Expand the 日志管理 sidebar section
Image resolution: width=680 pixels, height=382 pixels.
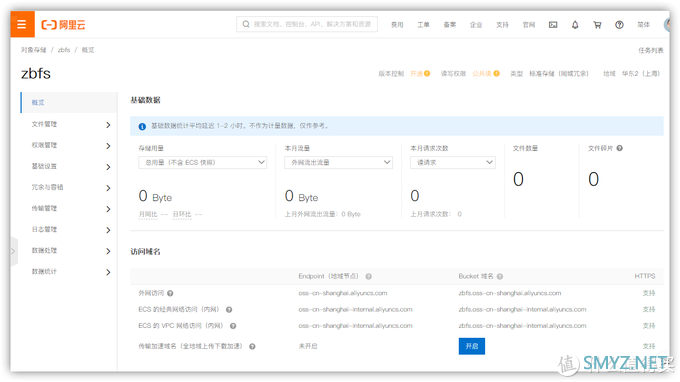point(69,230)
